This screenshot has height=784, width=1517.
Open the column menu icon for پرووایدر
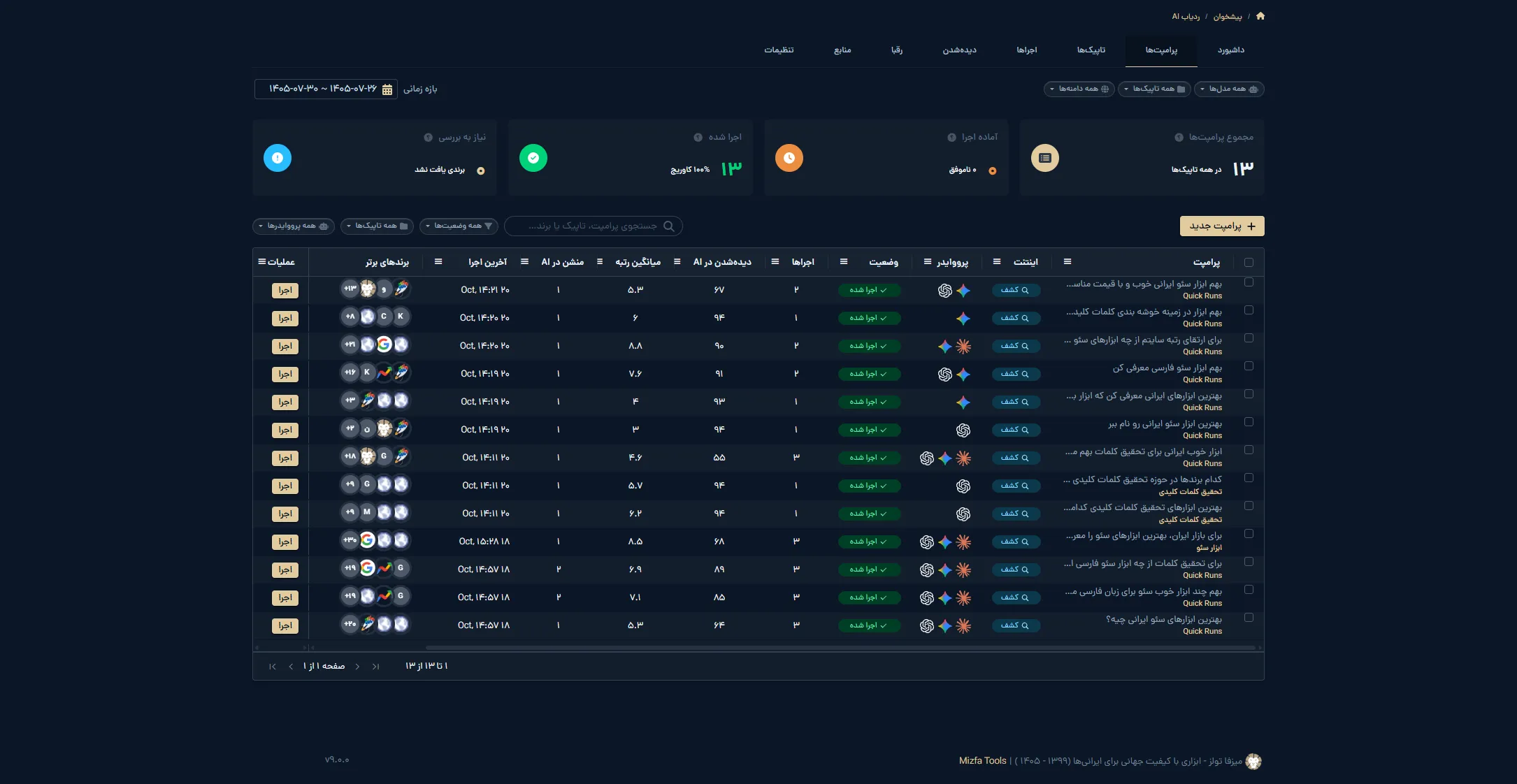coord(928,262)
